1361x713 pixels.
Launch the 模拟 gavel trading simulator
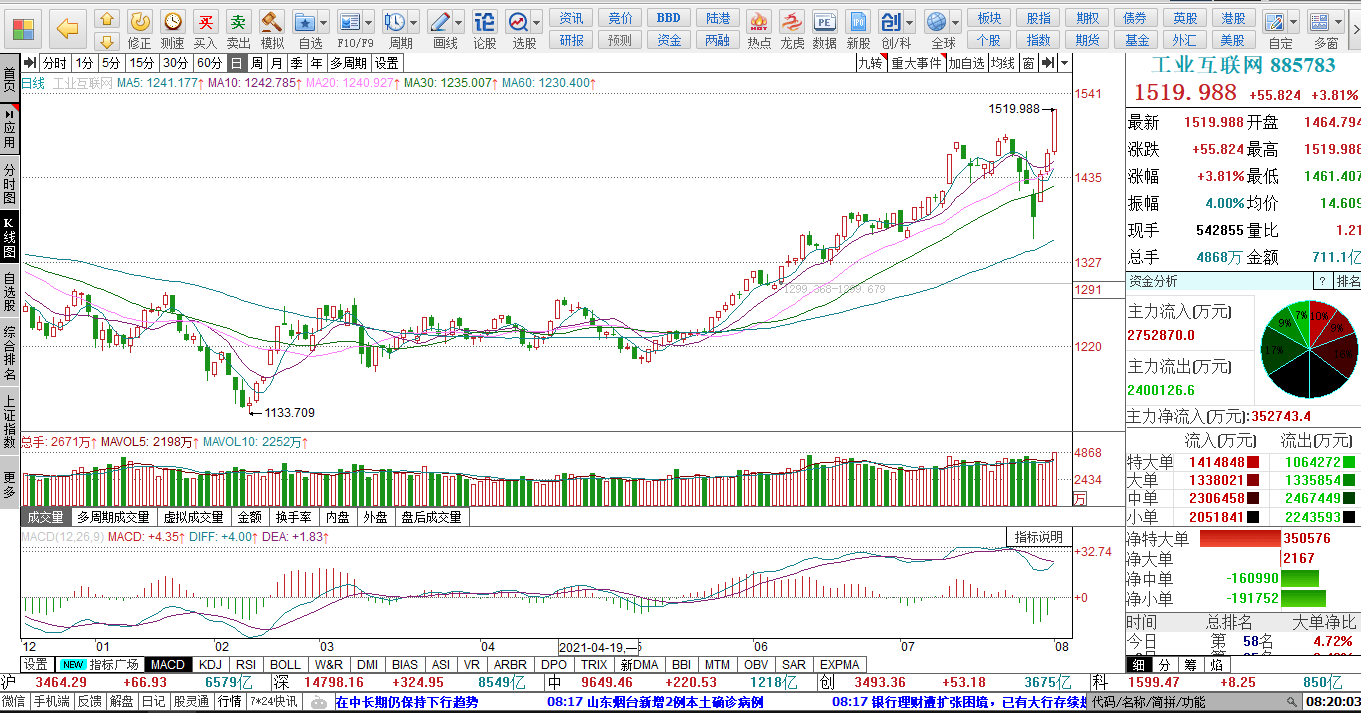click(x=272, y=27)
